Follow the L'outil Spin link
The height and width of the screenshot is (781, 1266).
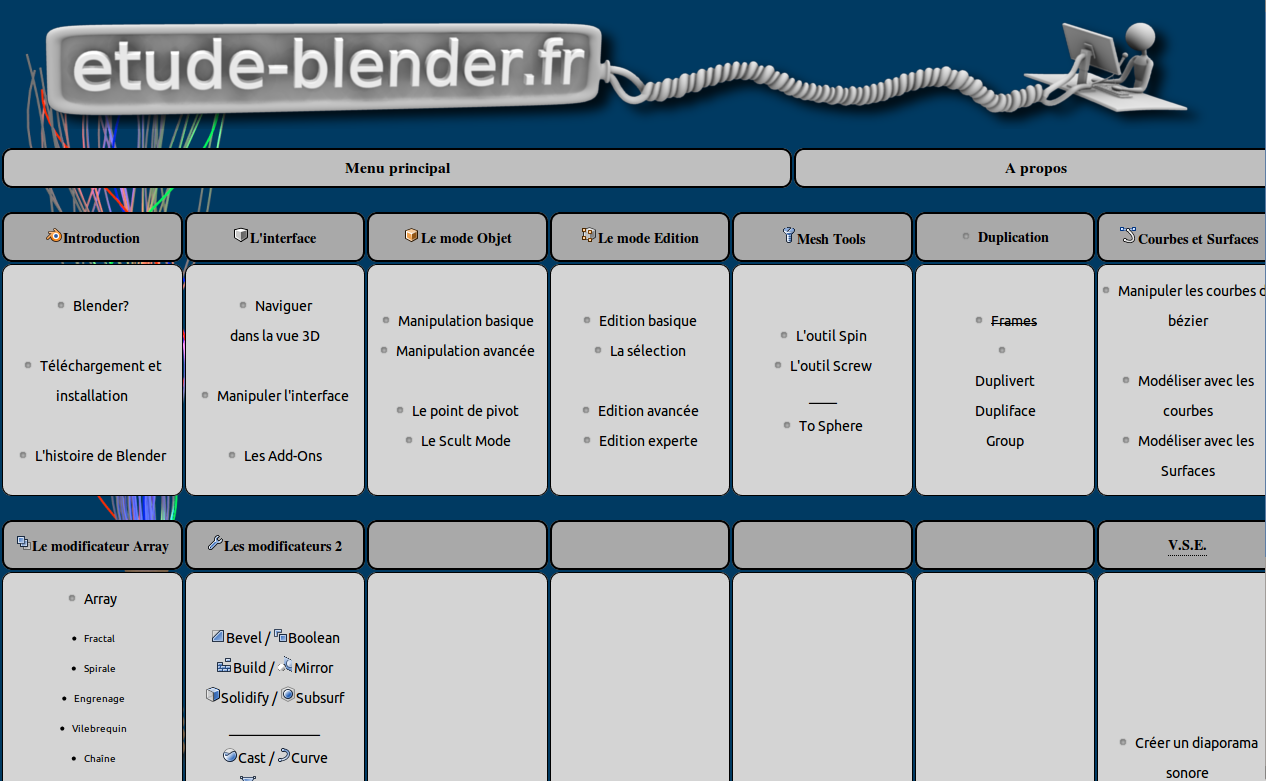tap(831, 335)
